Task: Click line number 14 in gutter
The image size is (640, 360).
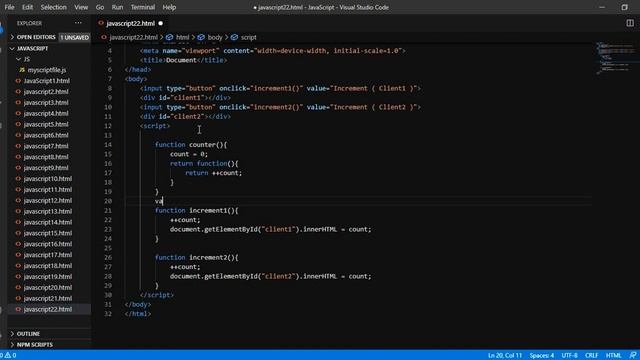Action: point(108,144)
